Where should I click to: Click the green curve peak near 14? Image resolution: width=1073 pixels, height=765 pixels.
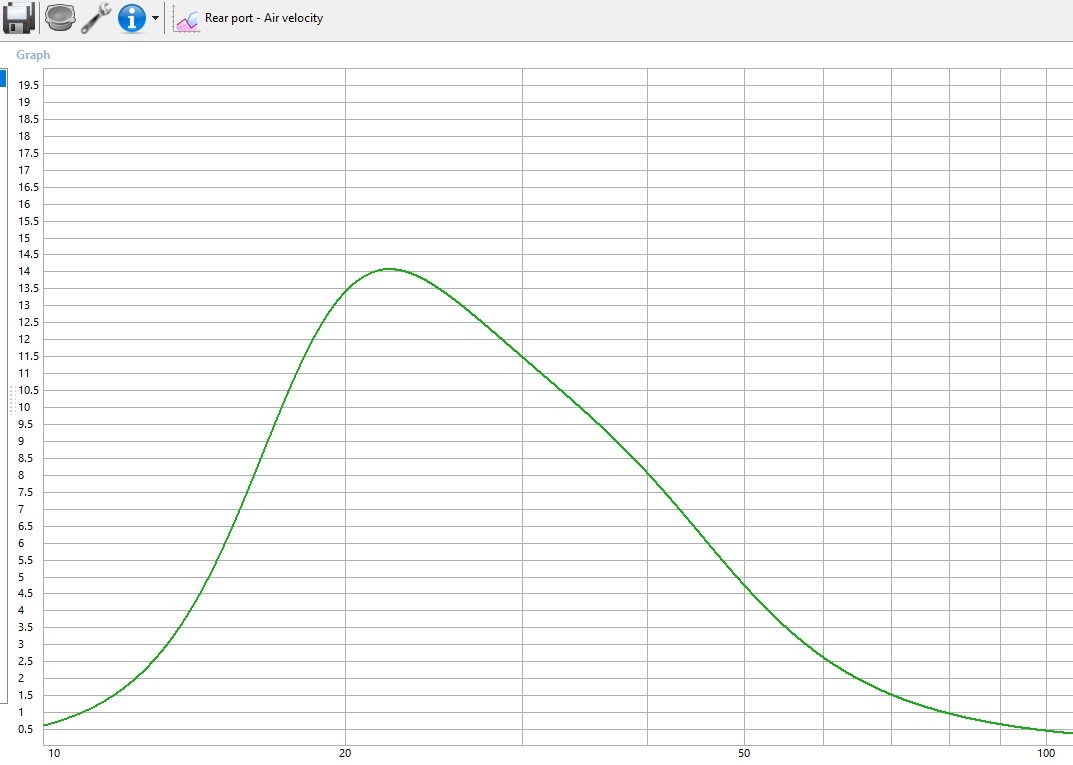[x=389, y=269]
